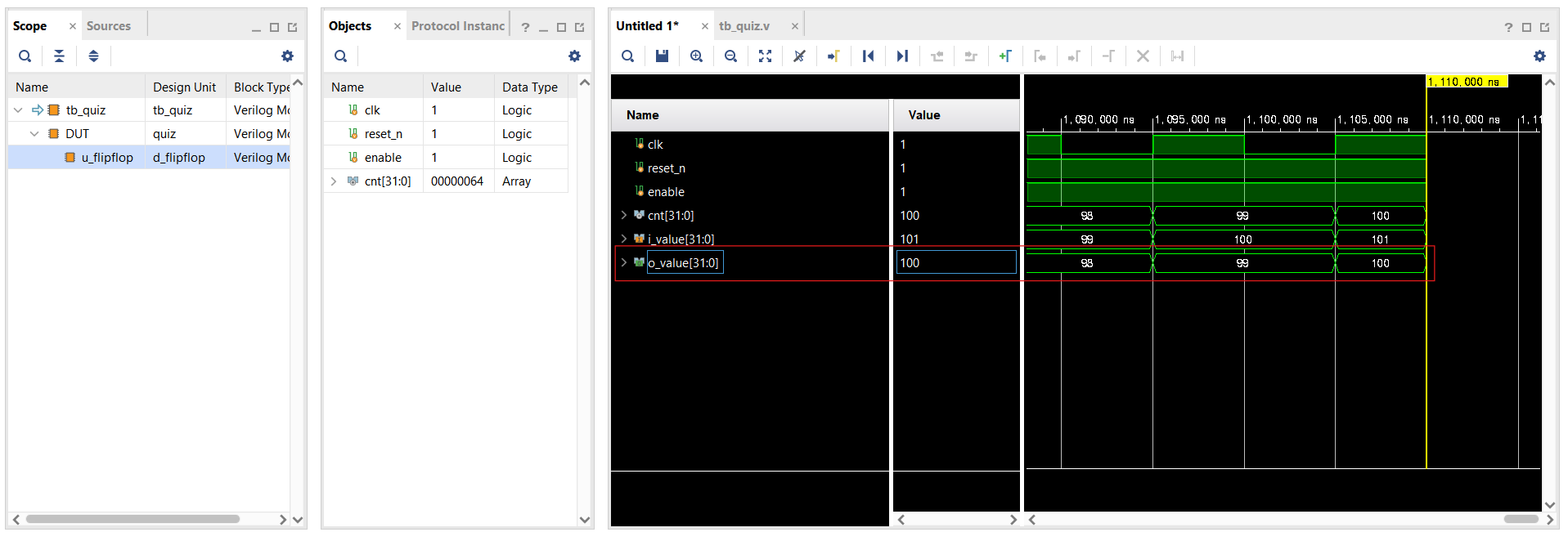Image resolution: width=1568 pixels, height=541 pixels.
Task: Close the Untitled 1* tab
Action: (704, 26)
